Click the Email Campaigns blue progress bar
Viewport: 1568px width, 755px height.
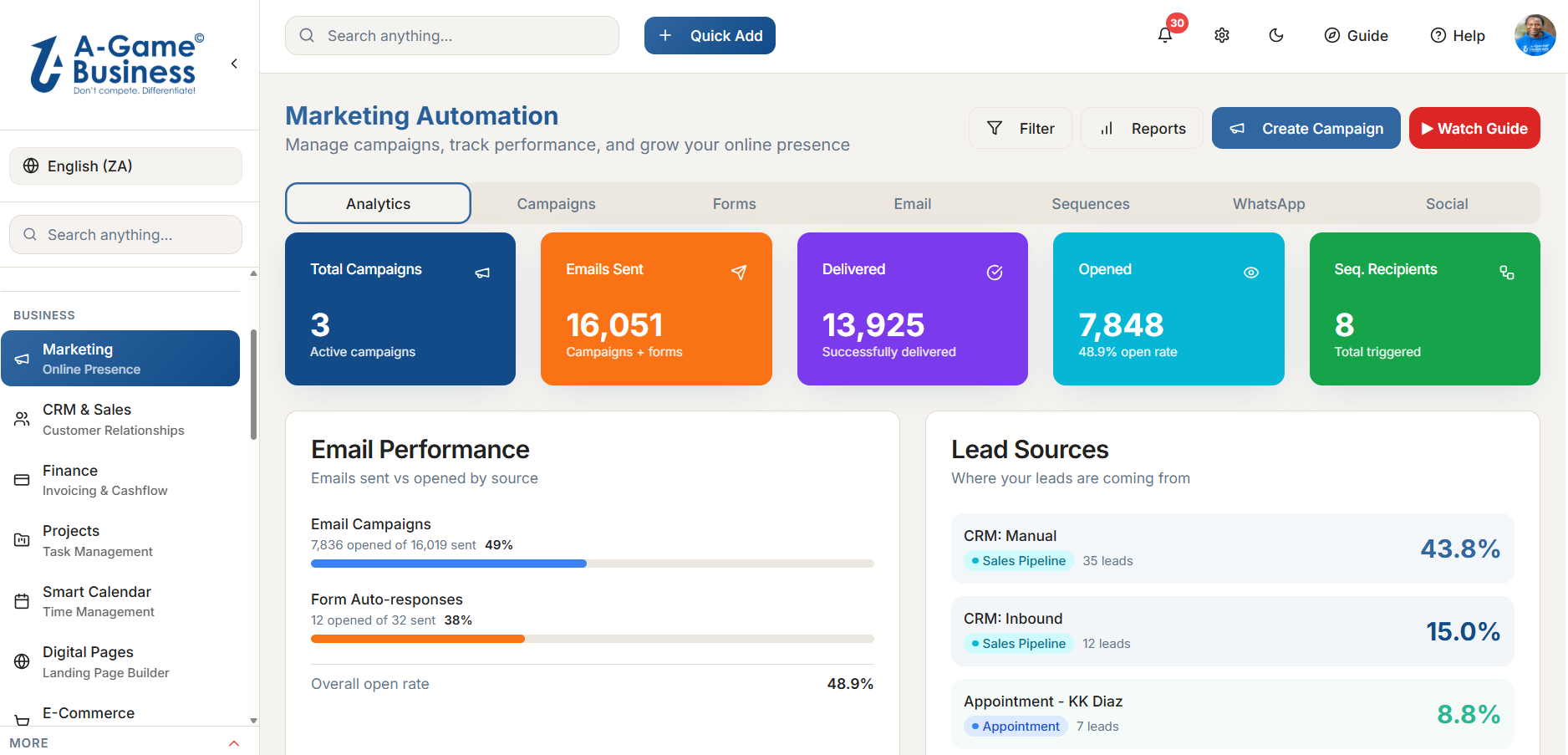(x=449, y=564)
